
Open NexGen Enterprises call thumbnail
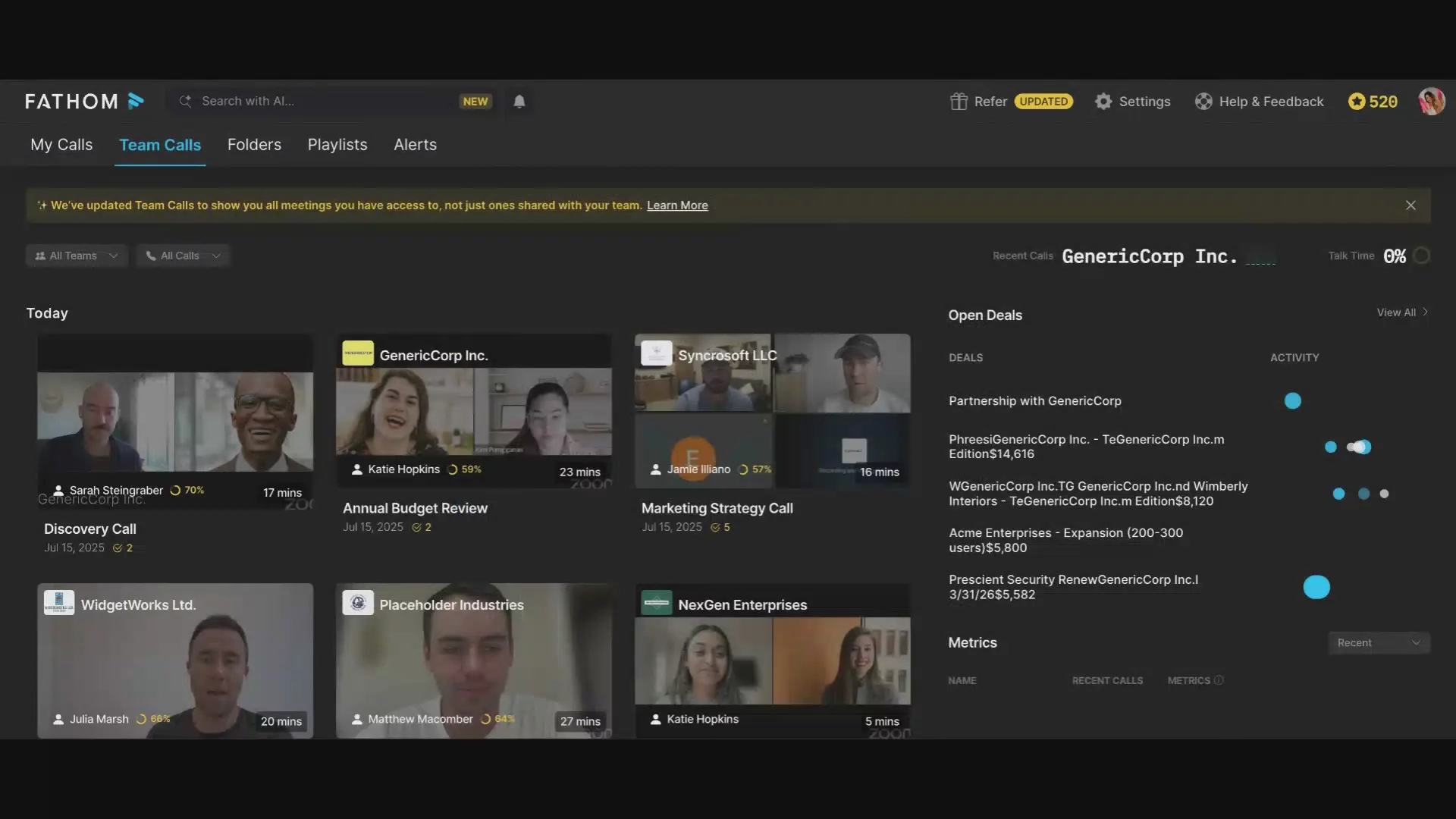pos(773,661)
